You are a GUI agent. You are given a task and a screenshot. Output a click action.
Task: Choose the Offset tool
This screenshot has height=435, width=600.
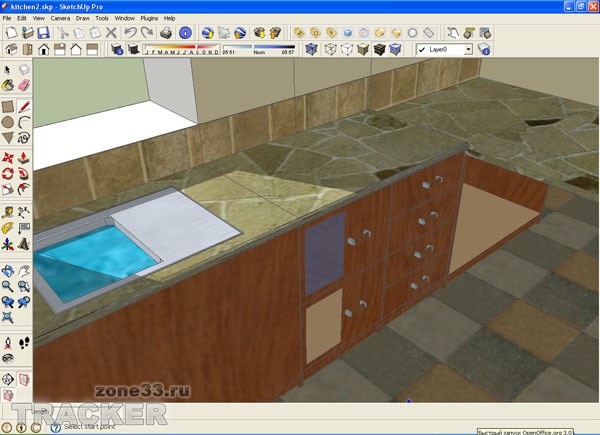click(x=24, y=189)
